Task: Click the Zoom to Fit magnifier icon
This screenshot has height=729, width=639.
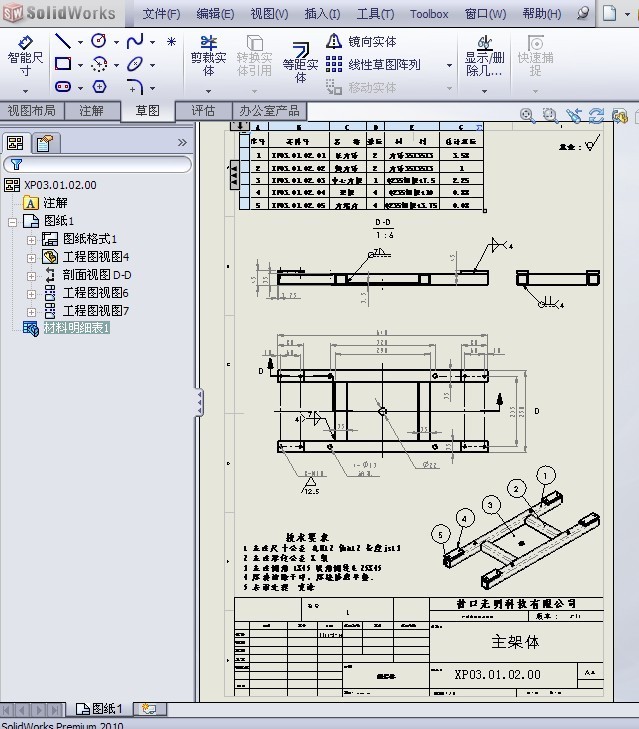Action: pyautogui.click(x=527, y=115)
